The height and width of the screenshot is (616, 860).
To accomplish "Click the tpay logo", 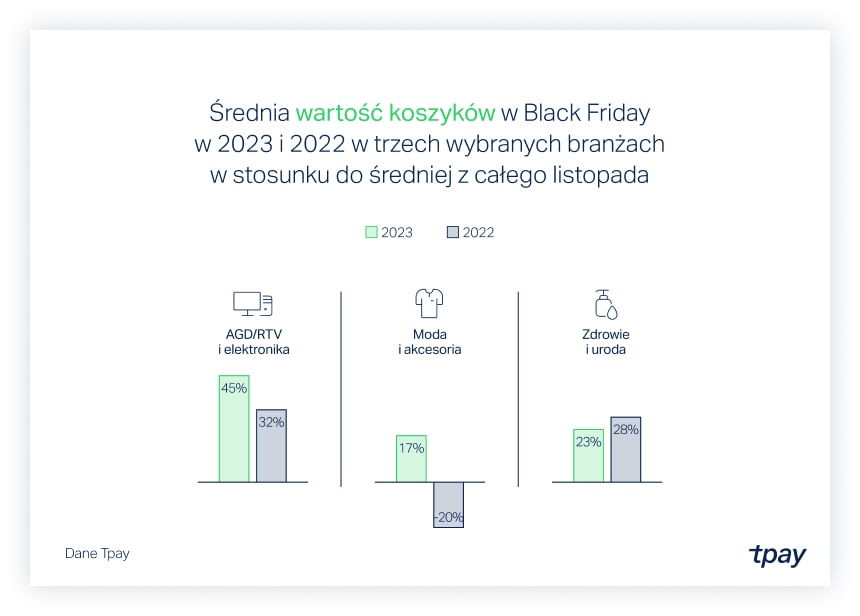I will 777,555.
